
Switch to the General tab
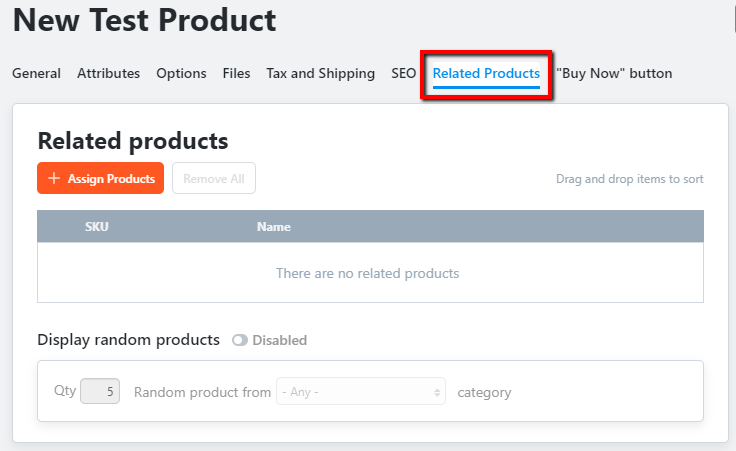click(x=36, y=73)
